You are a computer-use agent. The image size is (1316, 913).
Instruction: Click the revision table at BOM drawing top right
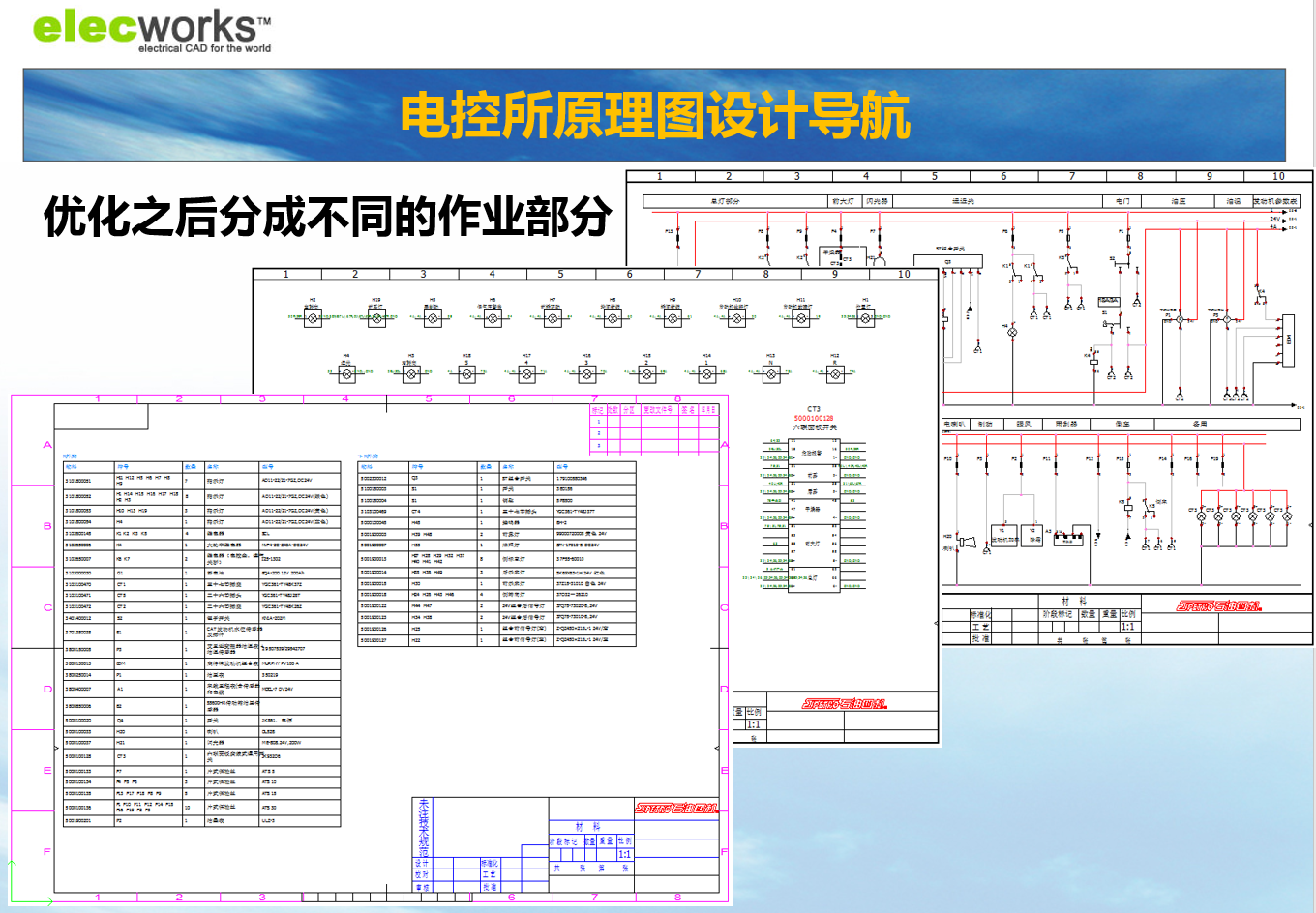point(654,429)
